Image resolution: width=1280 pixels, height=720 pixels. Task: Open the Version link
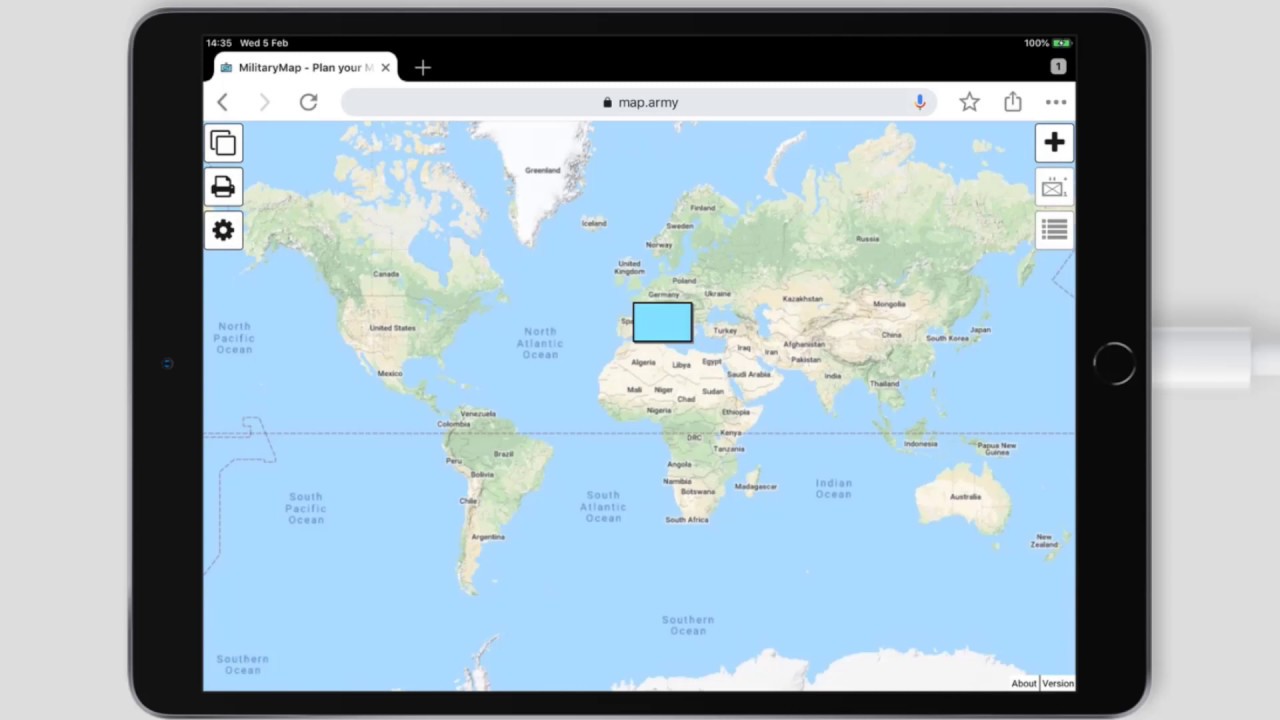tap(1058, 684)
